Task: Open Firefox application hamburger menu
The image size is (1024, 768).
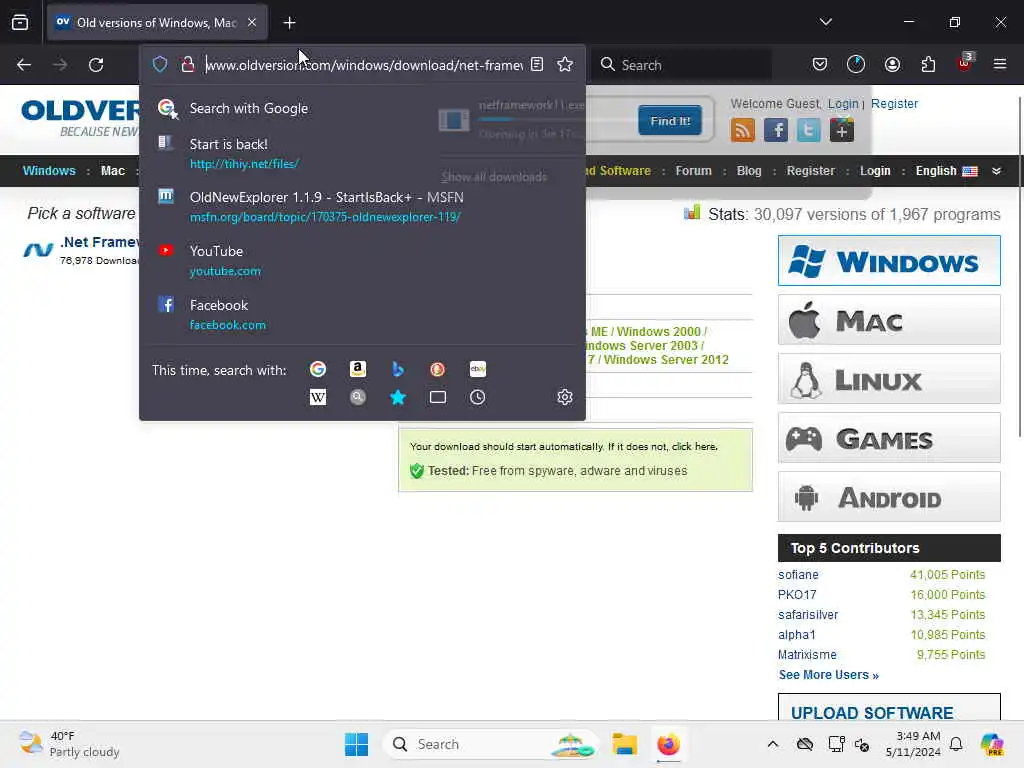Action: (x=1000, y=64)
